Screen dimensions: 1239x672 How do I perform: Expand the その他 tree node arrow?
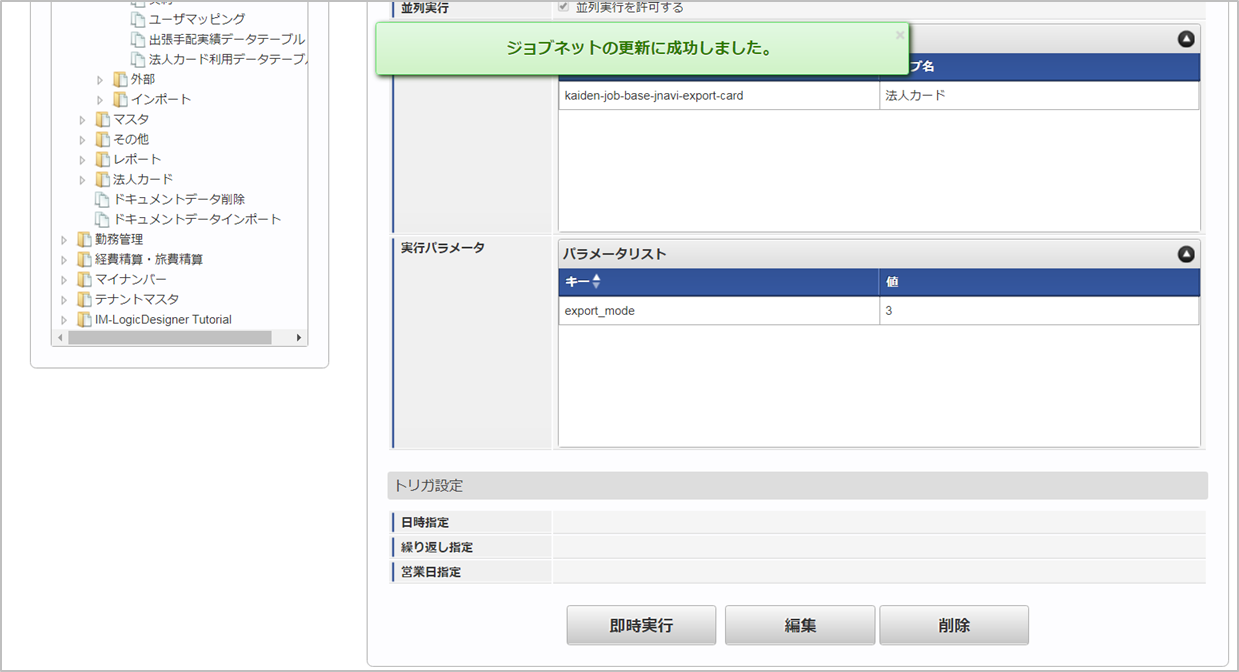[82, 139]
